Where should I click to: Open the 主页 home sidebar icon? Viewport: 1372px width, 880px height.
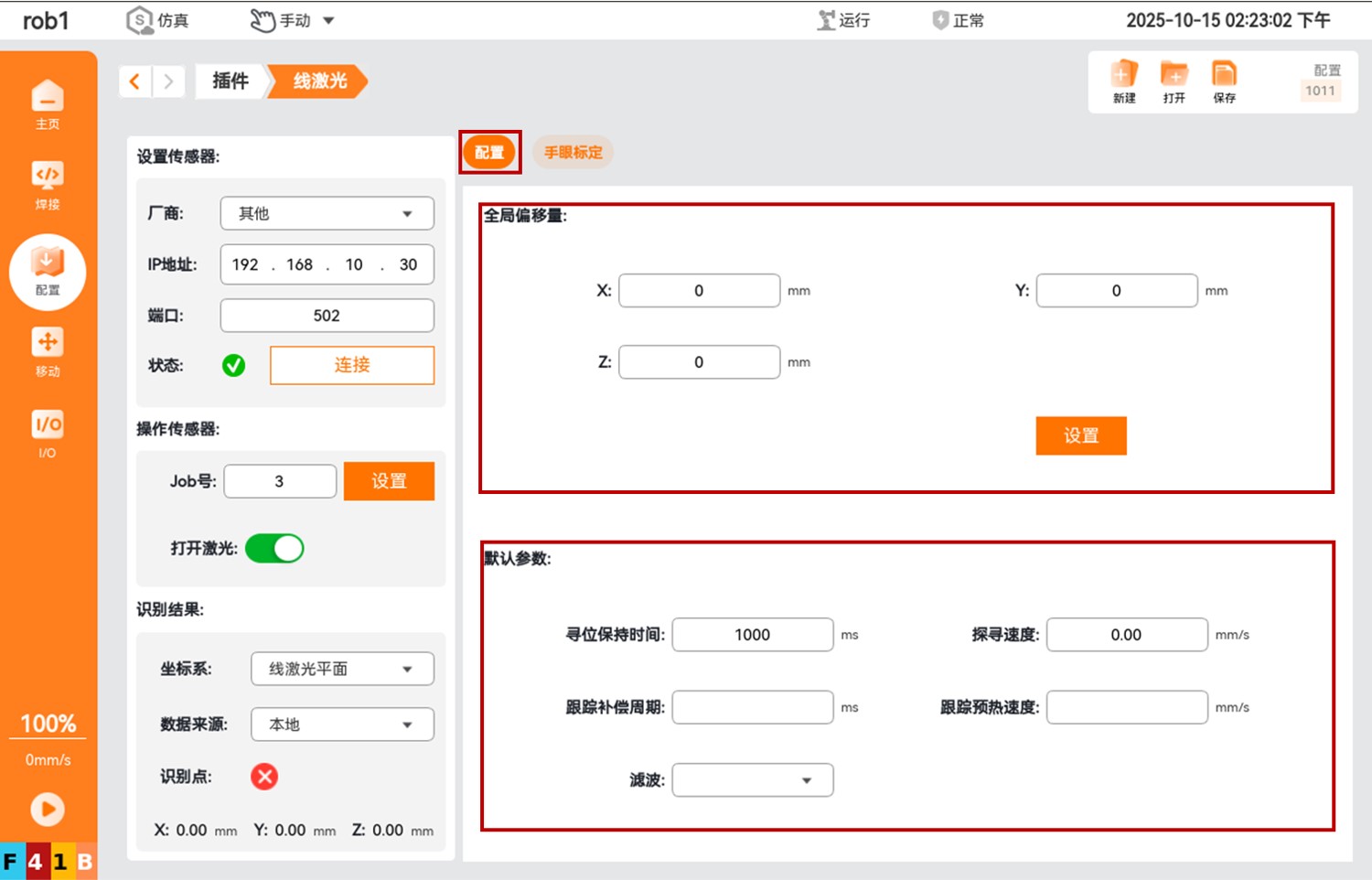48,103
